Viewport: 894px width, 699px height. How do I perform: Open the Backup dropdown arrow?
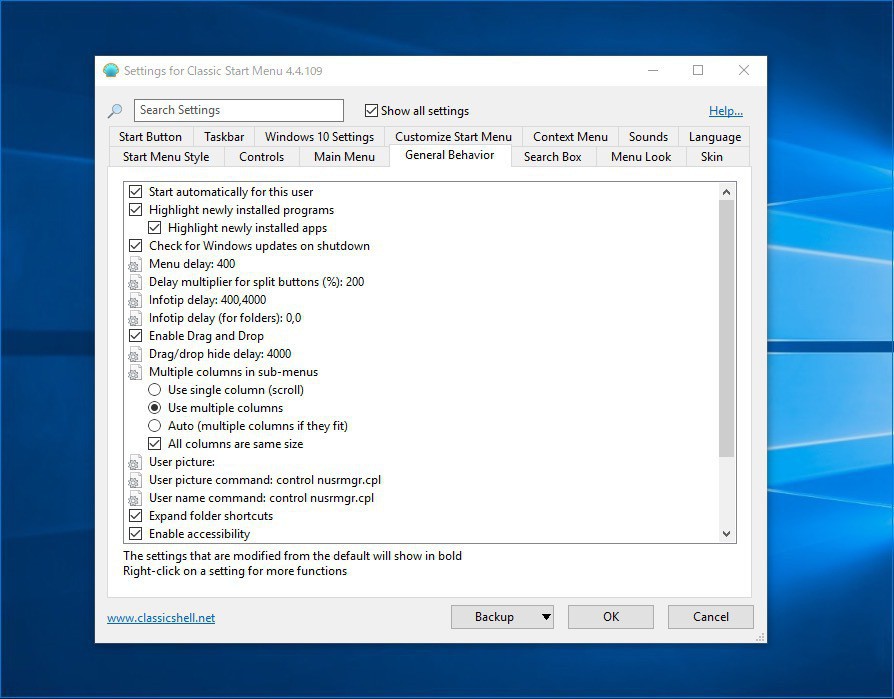pyautogui.click(x=546, y=617)
